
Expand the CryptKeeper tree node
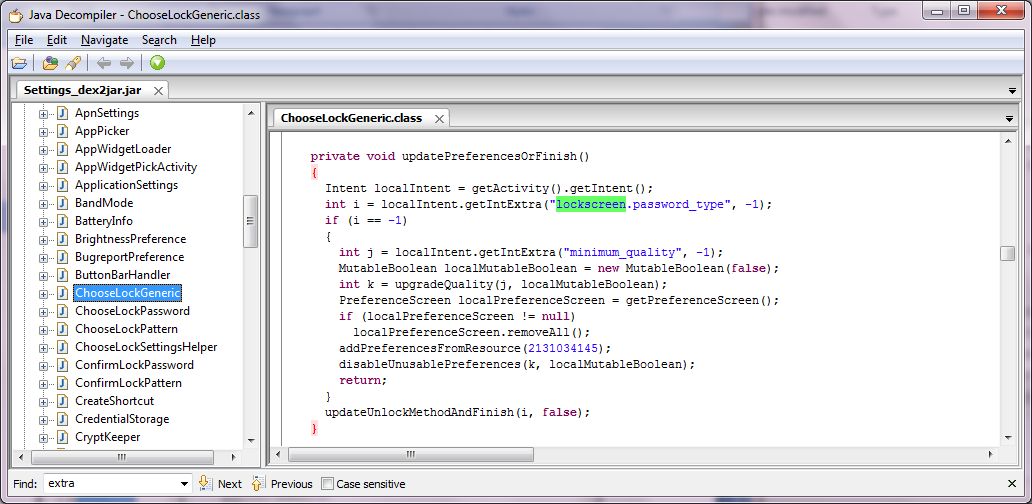coord(44,437)
